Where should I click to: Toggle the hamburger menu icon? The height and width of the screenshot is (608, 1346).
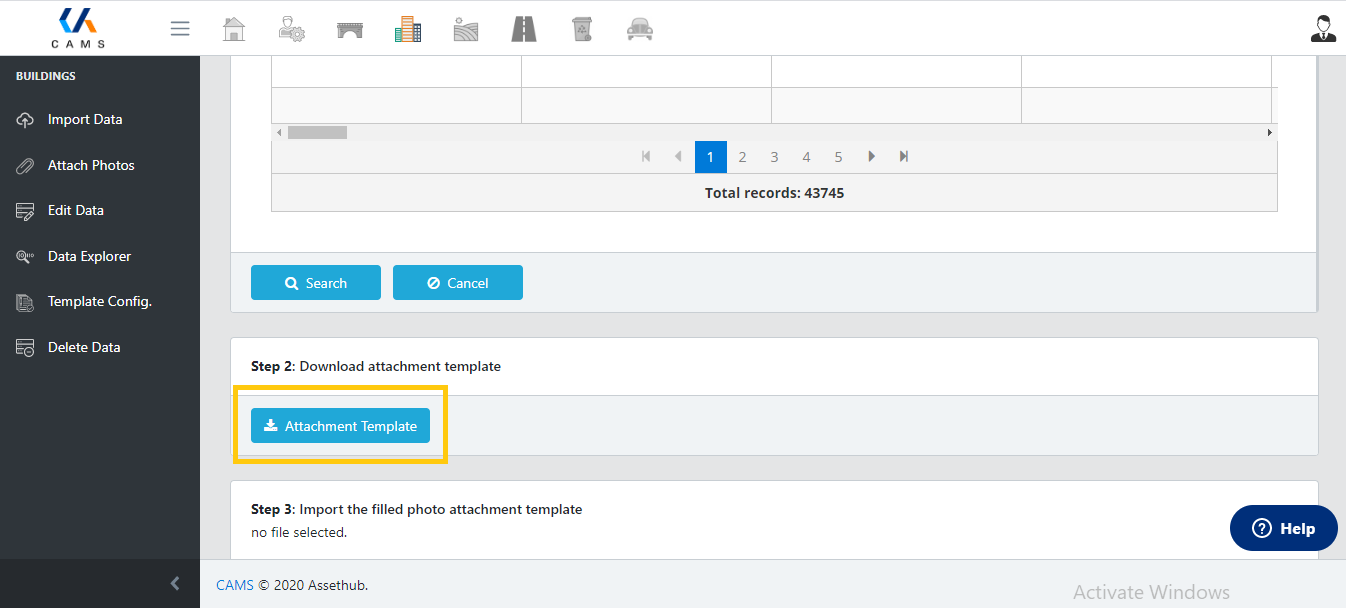(x=180, y=29)
